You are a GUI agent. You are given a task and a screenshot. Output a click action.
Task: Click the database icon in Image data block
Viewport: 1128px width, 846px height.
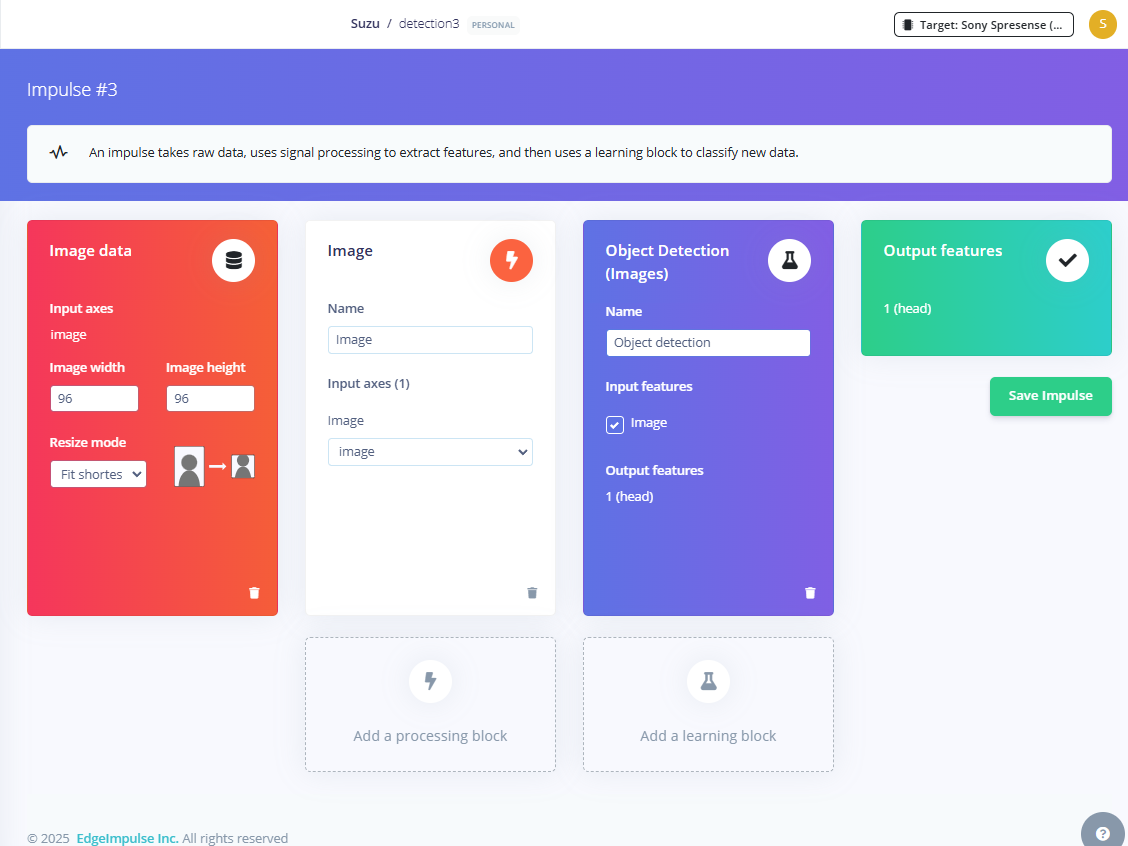pyautogui.click(x=233, y=261)
